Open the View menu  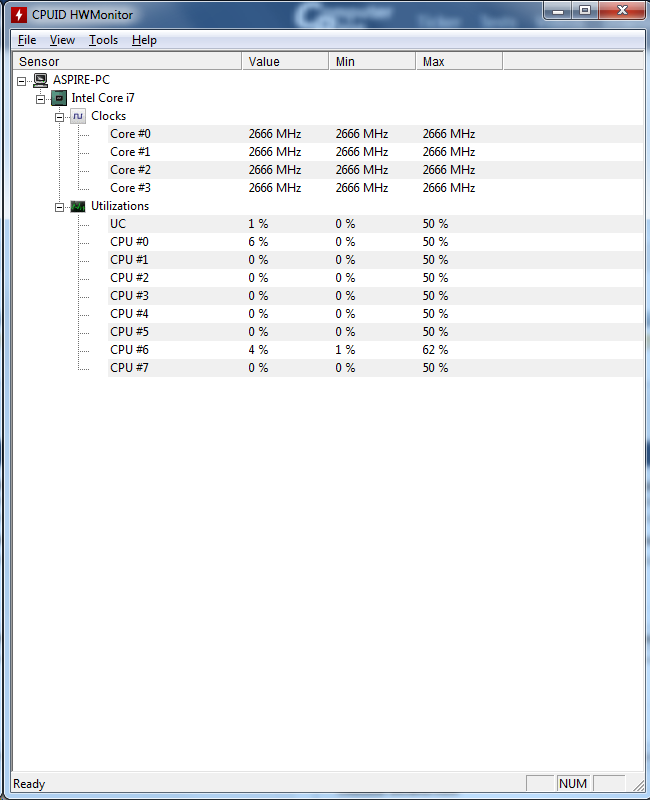pyautogui.click(x=62, y=40)
